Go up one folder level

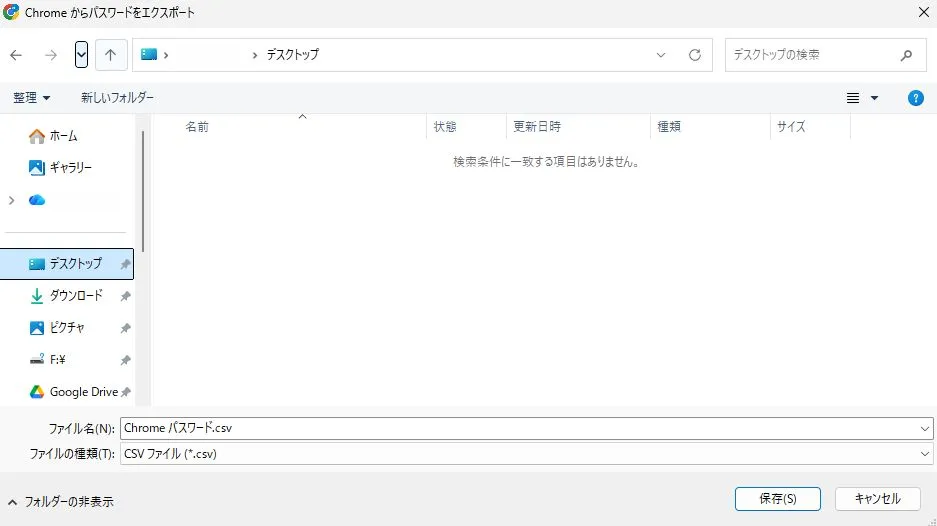111,55
